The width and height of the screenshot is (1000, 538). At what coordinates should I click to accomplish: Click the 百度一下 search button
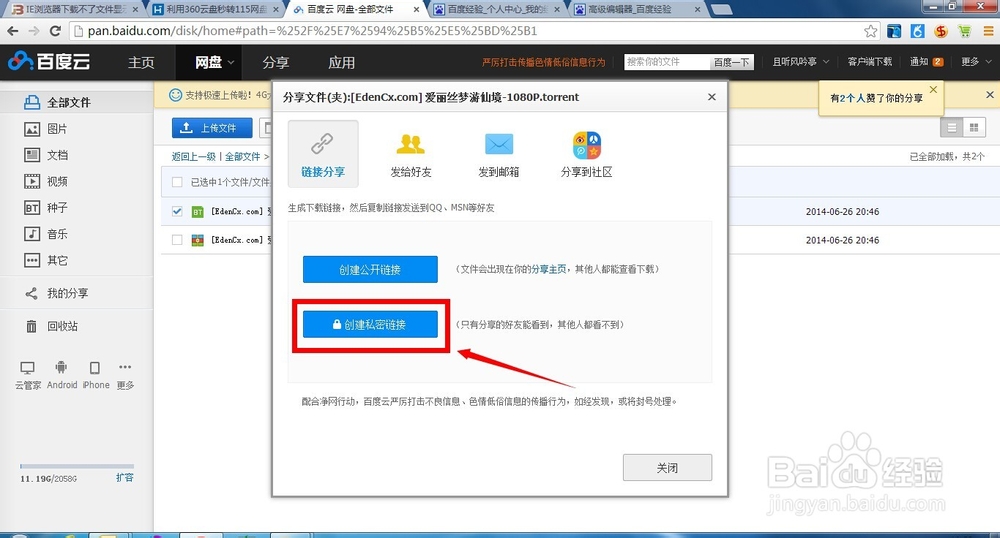pyautogui.click(x=732, y=62)
